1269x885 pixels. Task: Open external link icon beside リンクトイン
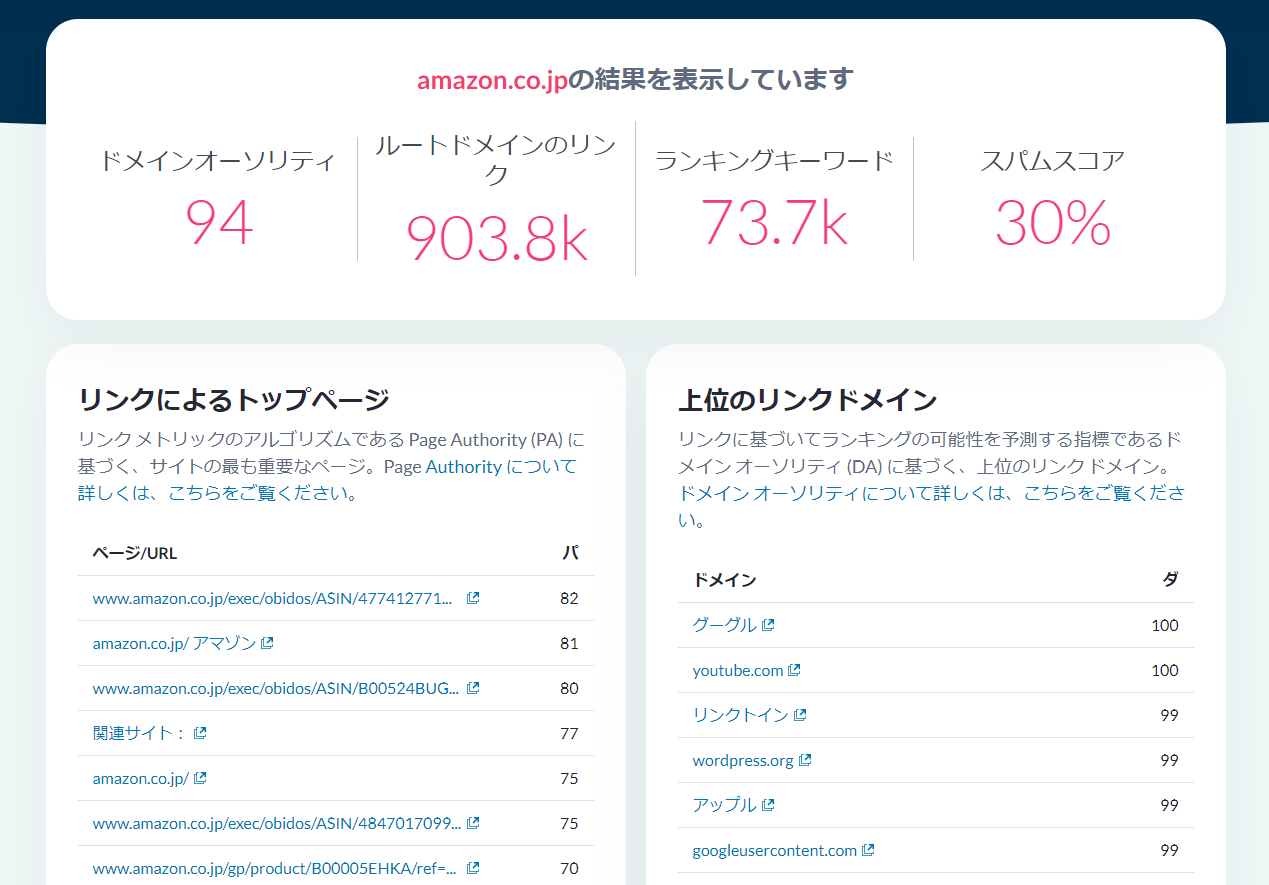tap(800, 715)
